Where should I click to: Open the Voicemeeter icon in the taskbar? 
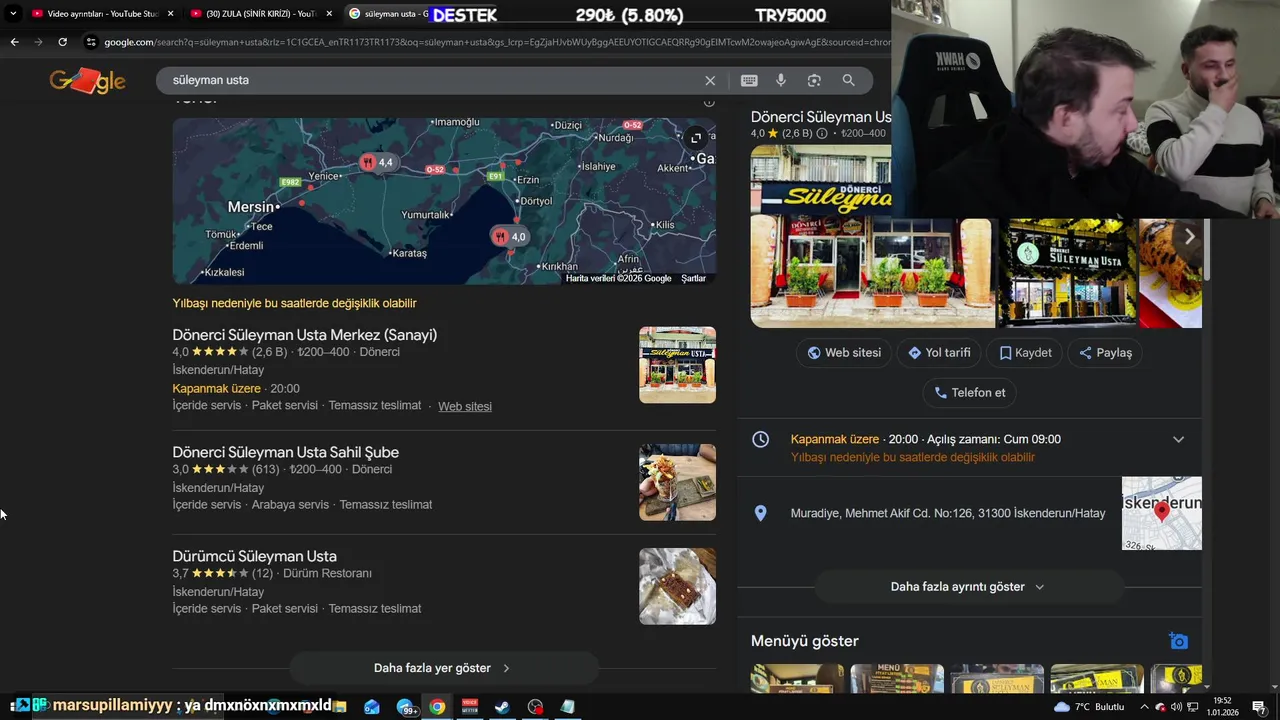[x=470, y=706]
